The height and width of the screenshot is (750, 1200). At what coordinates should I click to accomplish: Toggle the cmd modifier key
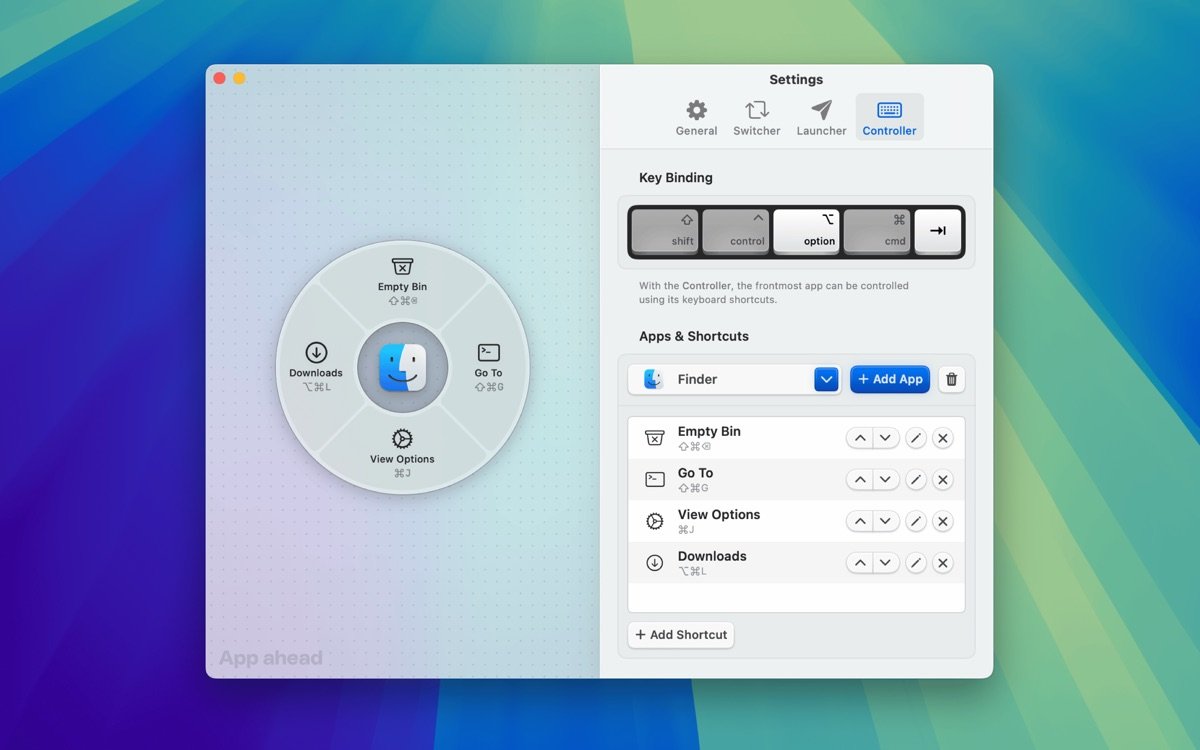876,231
